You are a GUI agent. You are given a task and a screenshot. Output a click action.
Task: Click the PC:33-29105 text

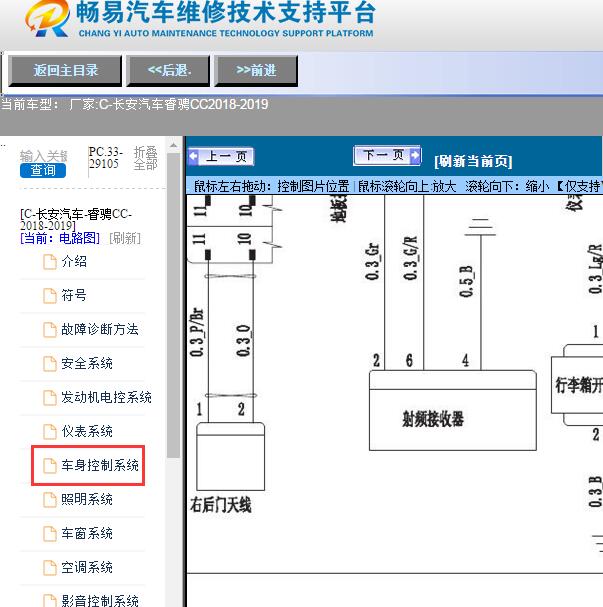[x=105, y=158]
